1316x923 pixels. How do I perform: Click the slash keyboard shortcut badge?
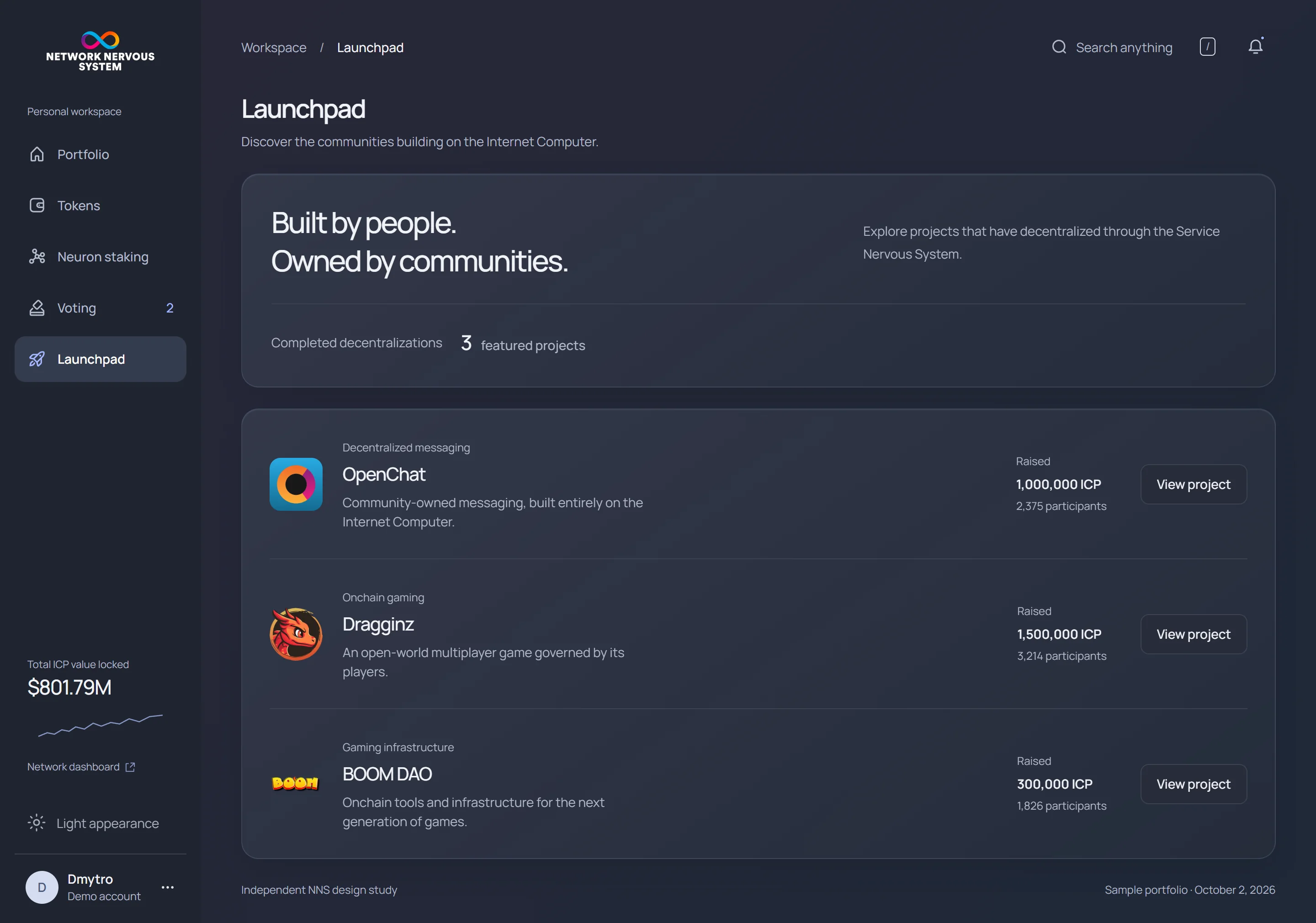click(x=1207, y=47)
